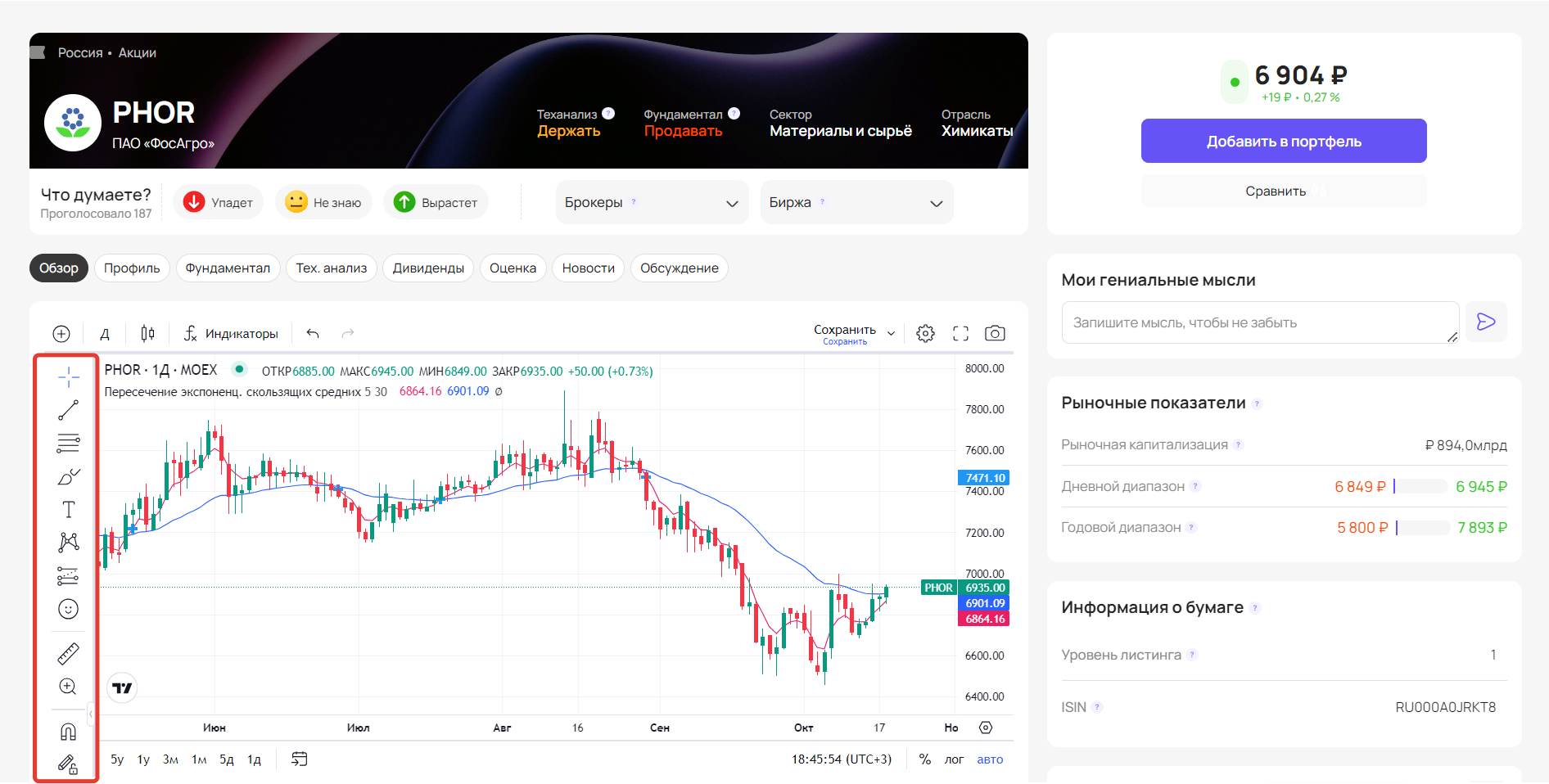Screen dimensions: 1549x784
Task: Vote Не знаю for the stock
Action: (x=323, y=202)
